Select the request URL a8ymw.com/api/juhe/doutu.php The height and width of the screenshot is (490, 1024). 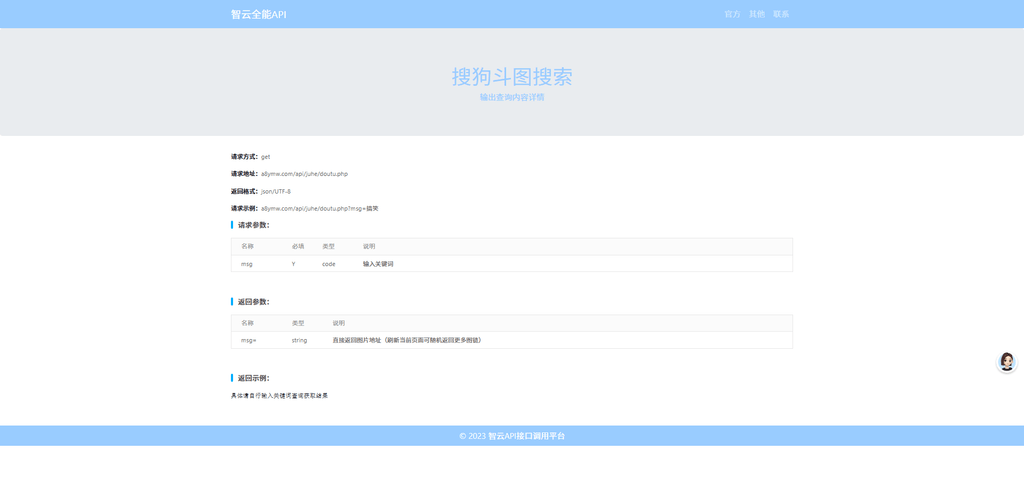point(304,174)
